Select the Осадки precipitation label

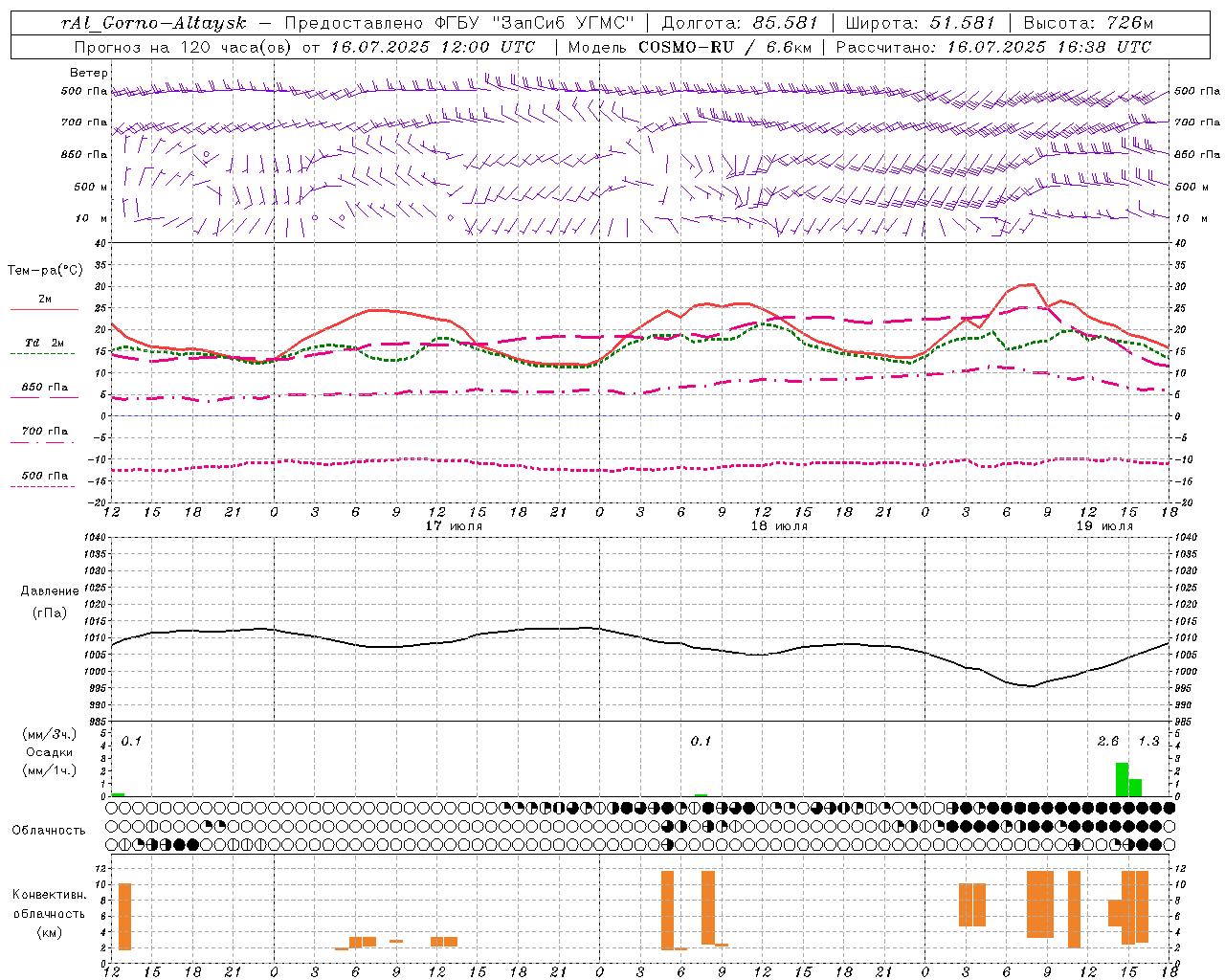[x=49, y=752]
